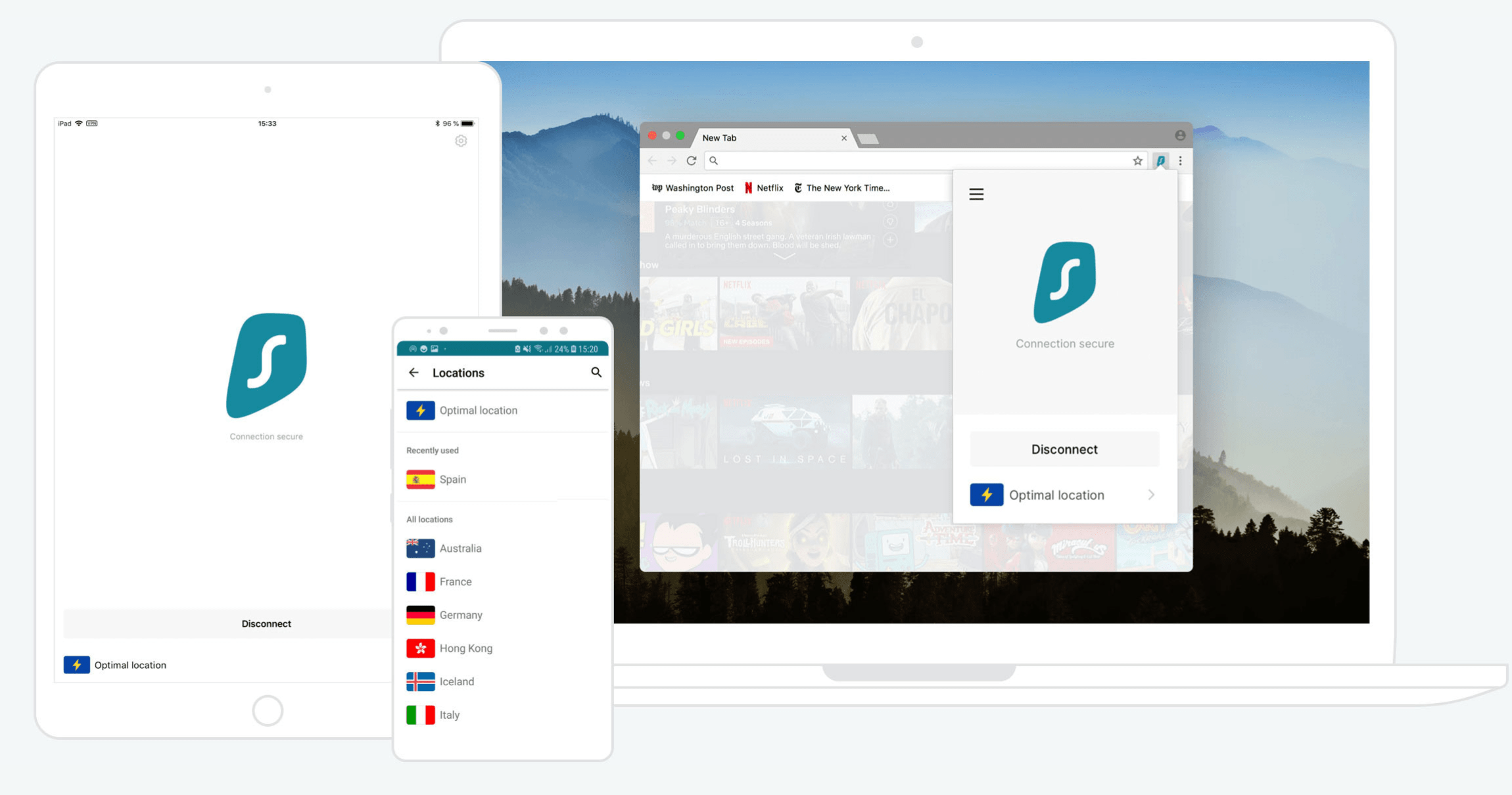Open a new browser tab
The image size is (1512, 795).
(868, 139)
